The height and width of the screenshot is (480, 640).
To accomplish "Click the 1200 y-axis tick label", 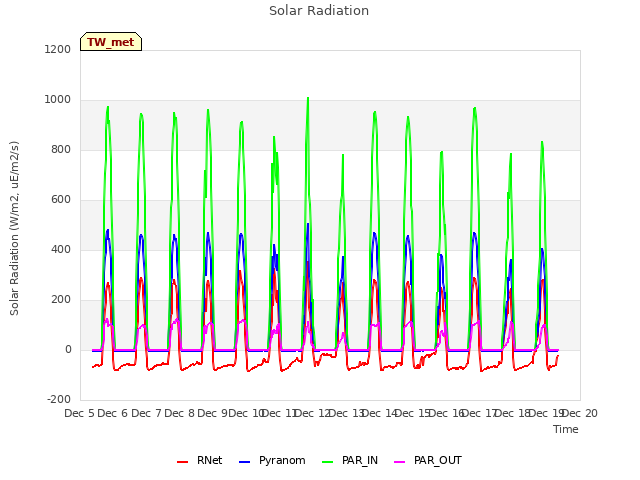I will click(x=58, y=49).
